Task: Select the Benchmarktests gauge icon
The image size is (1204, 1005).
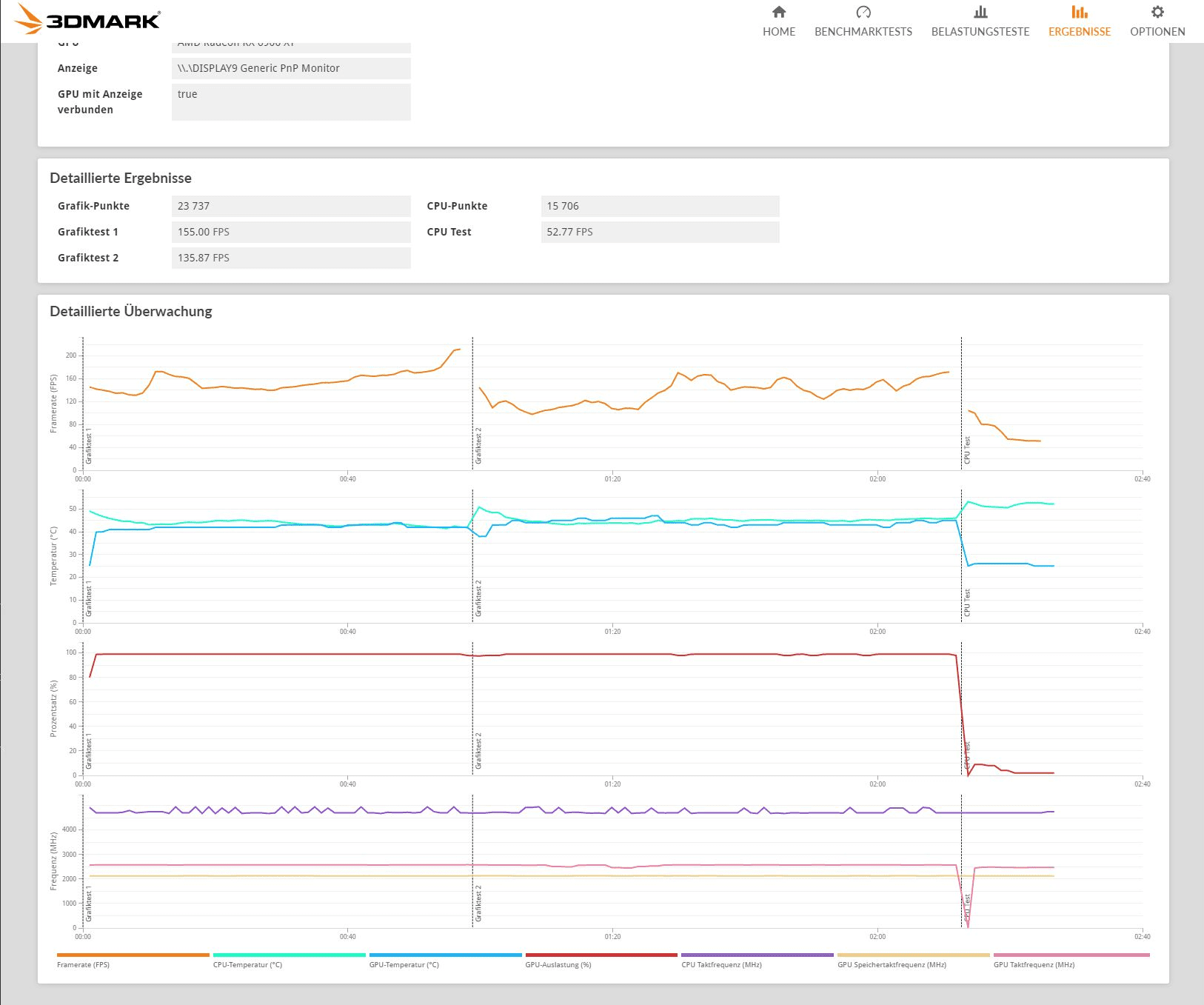Action: coord(863,12)
